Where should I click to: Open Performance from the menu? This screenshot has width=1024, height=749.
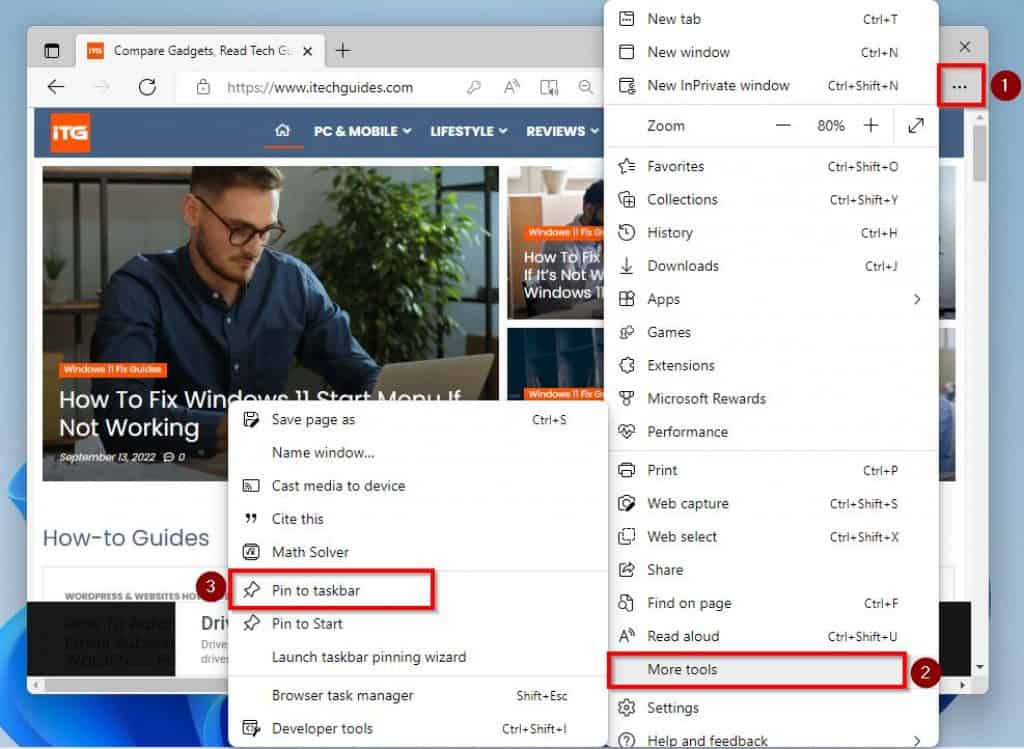771,432
